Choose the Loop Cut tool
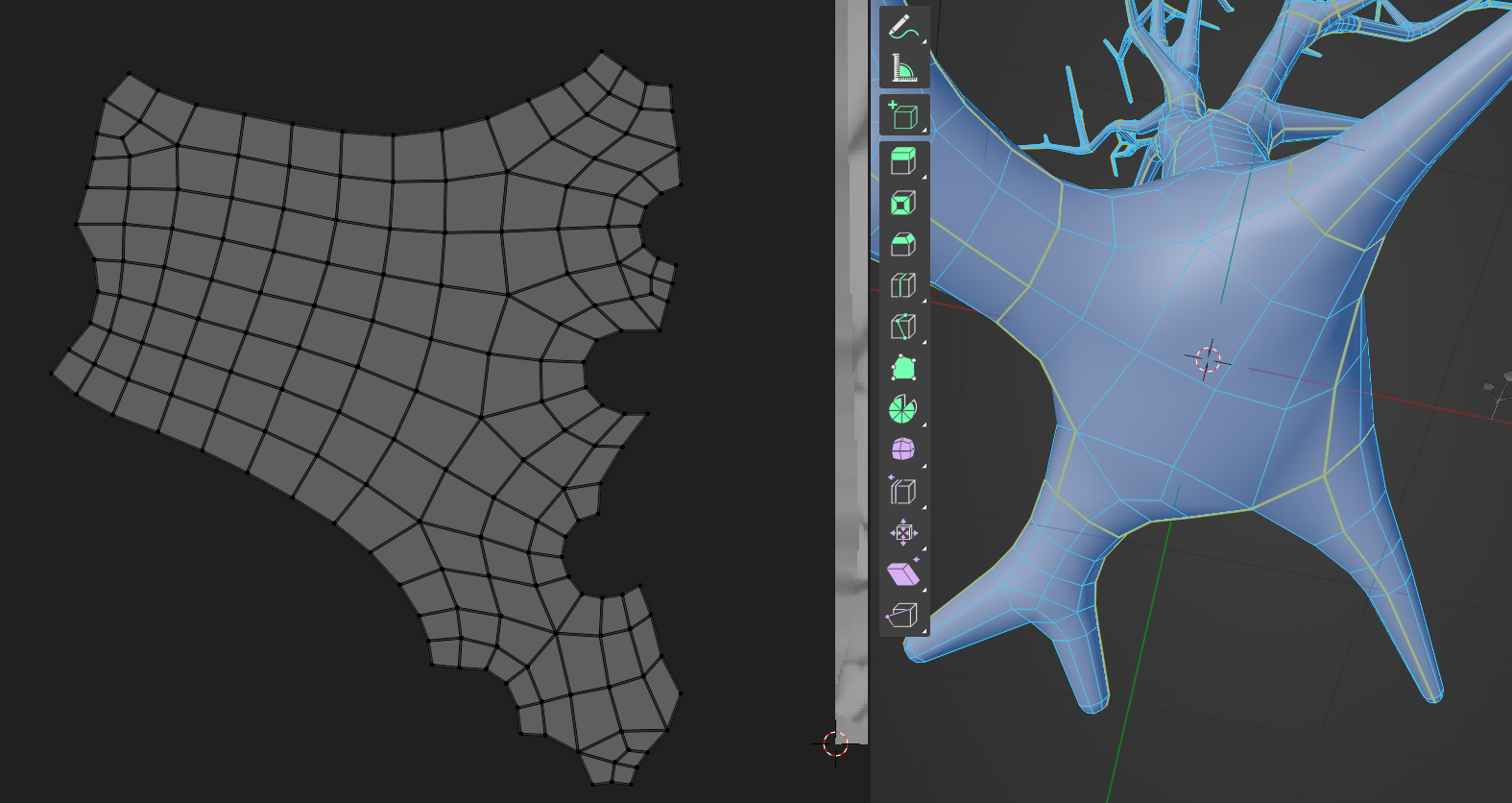The height and width of the screenshot is (803, 1512). click(x=903, y=285)
